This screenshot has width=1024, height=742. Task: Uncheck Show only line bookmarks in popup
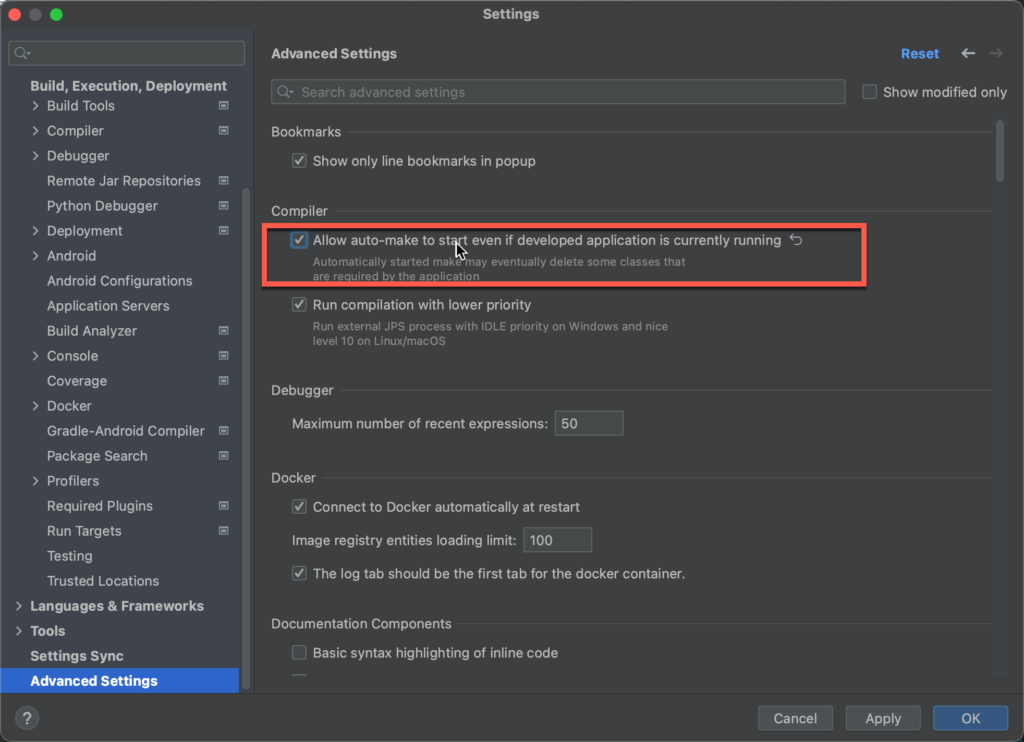tap(299, 161)
